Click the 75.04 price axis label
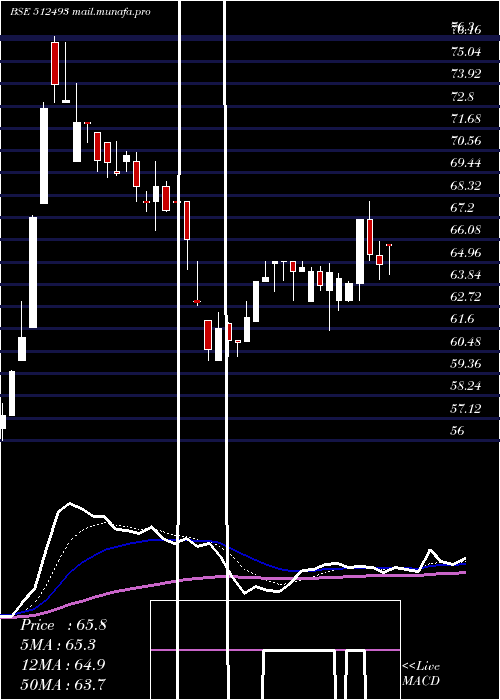Viewport: 500px width, 700px height. pos(466,52)
